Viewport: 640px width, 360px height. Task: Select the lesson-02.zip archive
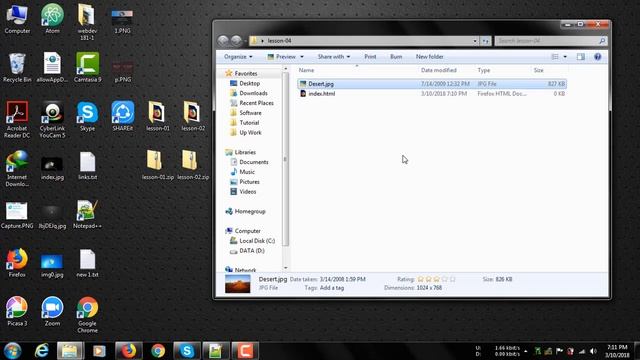pos(193,165)
